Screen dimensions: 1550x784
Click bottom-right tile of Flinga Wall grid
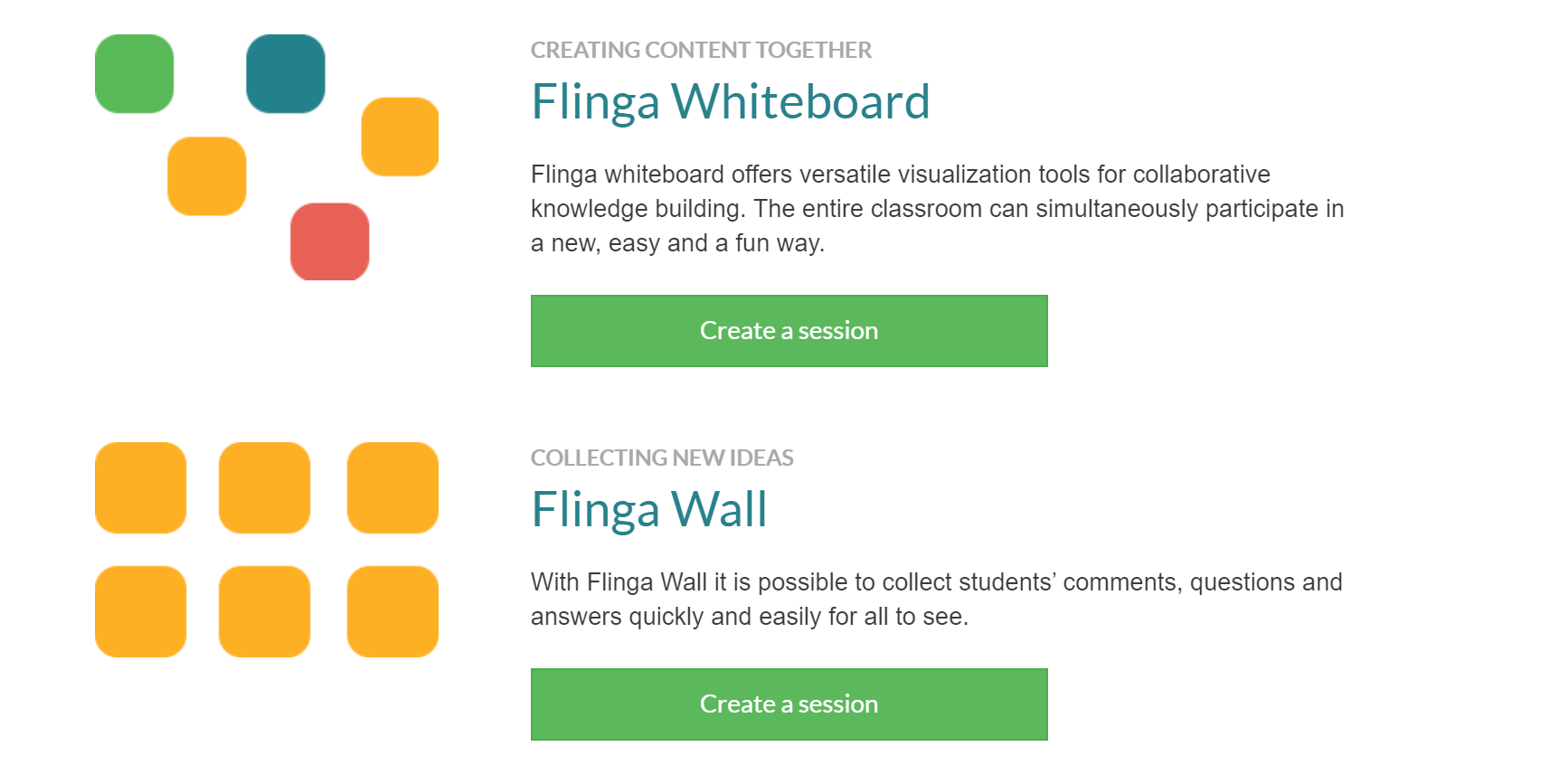click(393, 611)
